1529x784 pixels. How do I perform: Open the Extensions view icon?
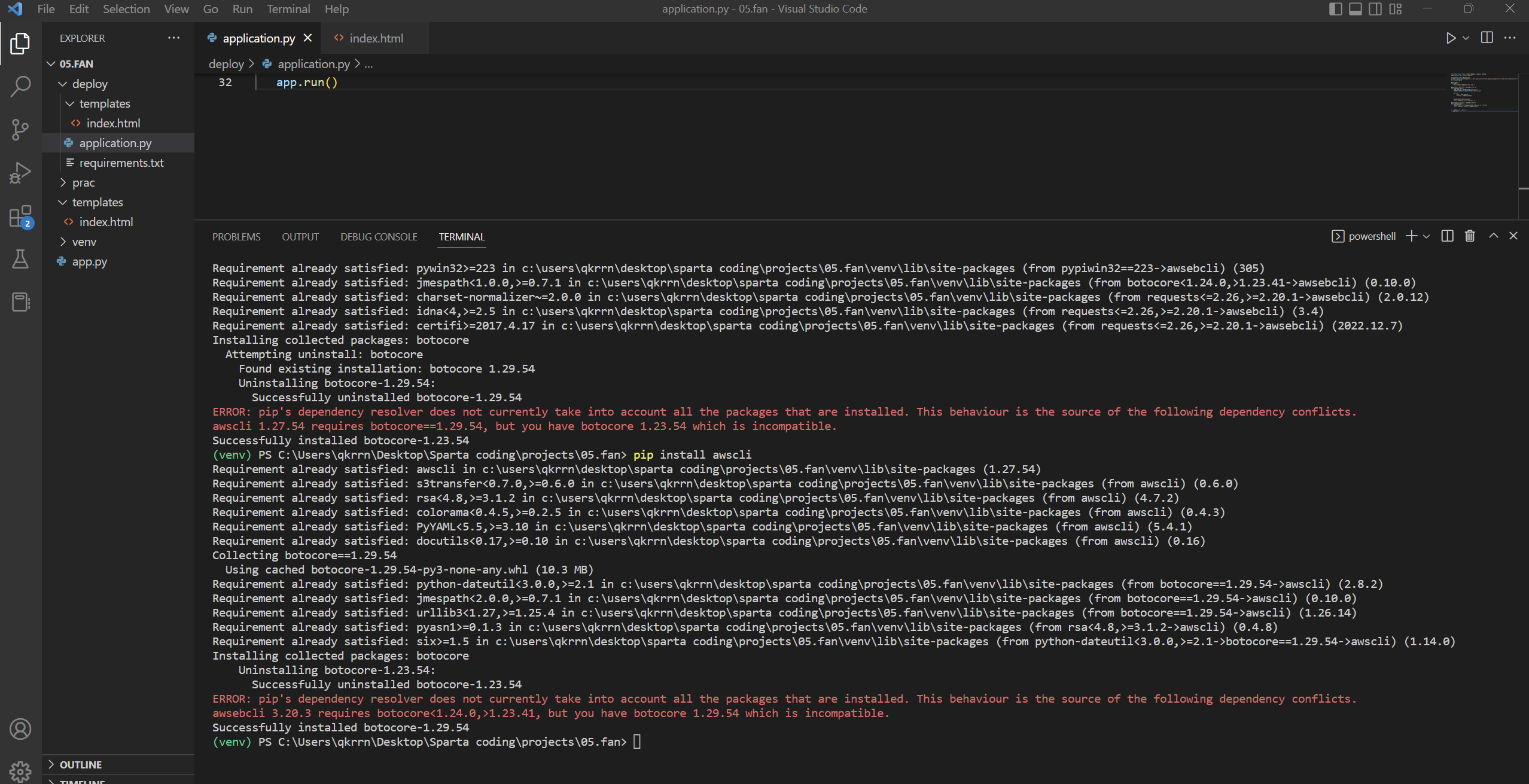[20, 216]
